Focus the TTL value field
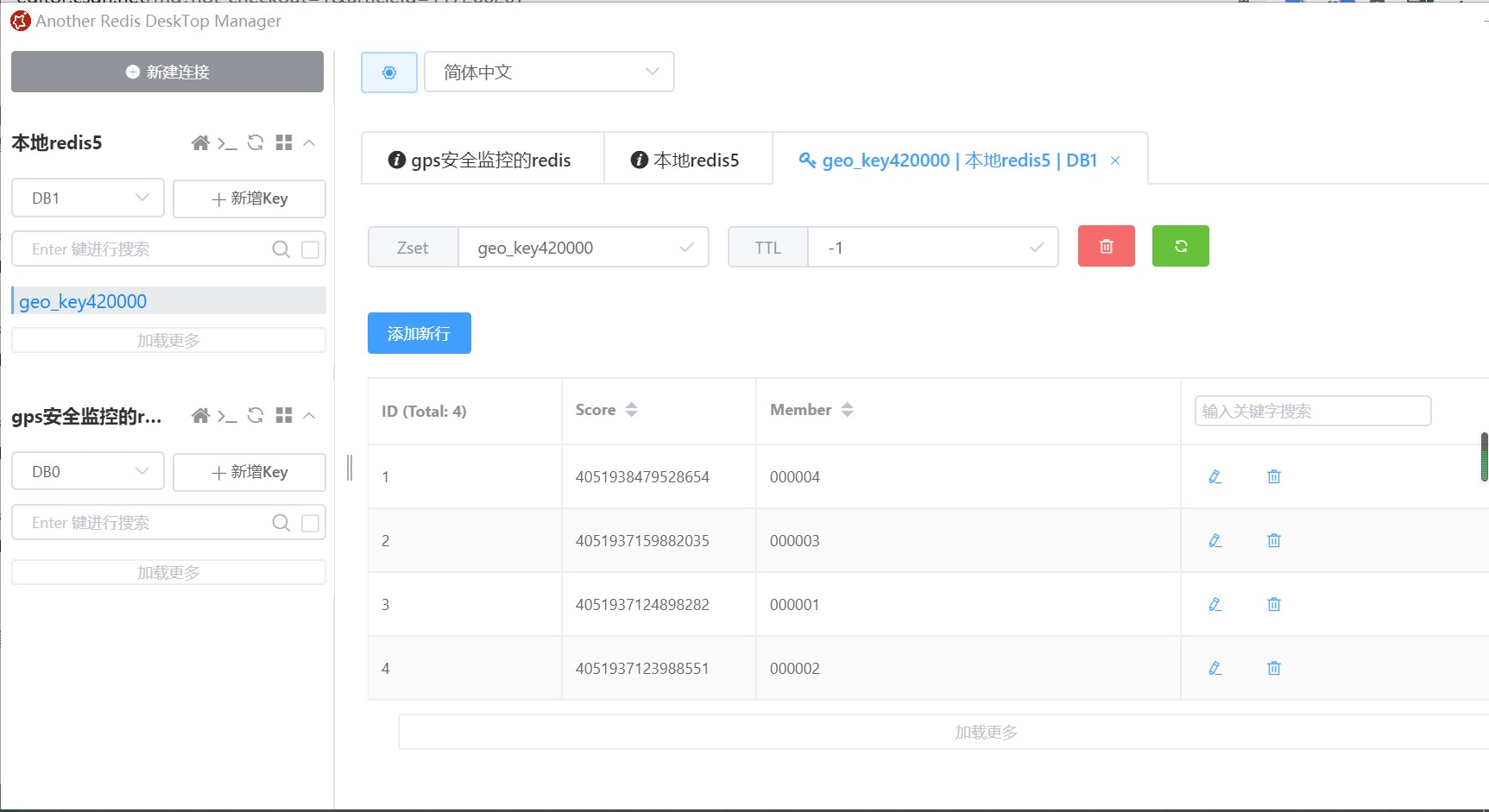 click(x=933, y=248)
